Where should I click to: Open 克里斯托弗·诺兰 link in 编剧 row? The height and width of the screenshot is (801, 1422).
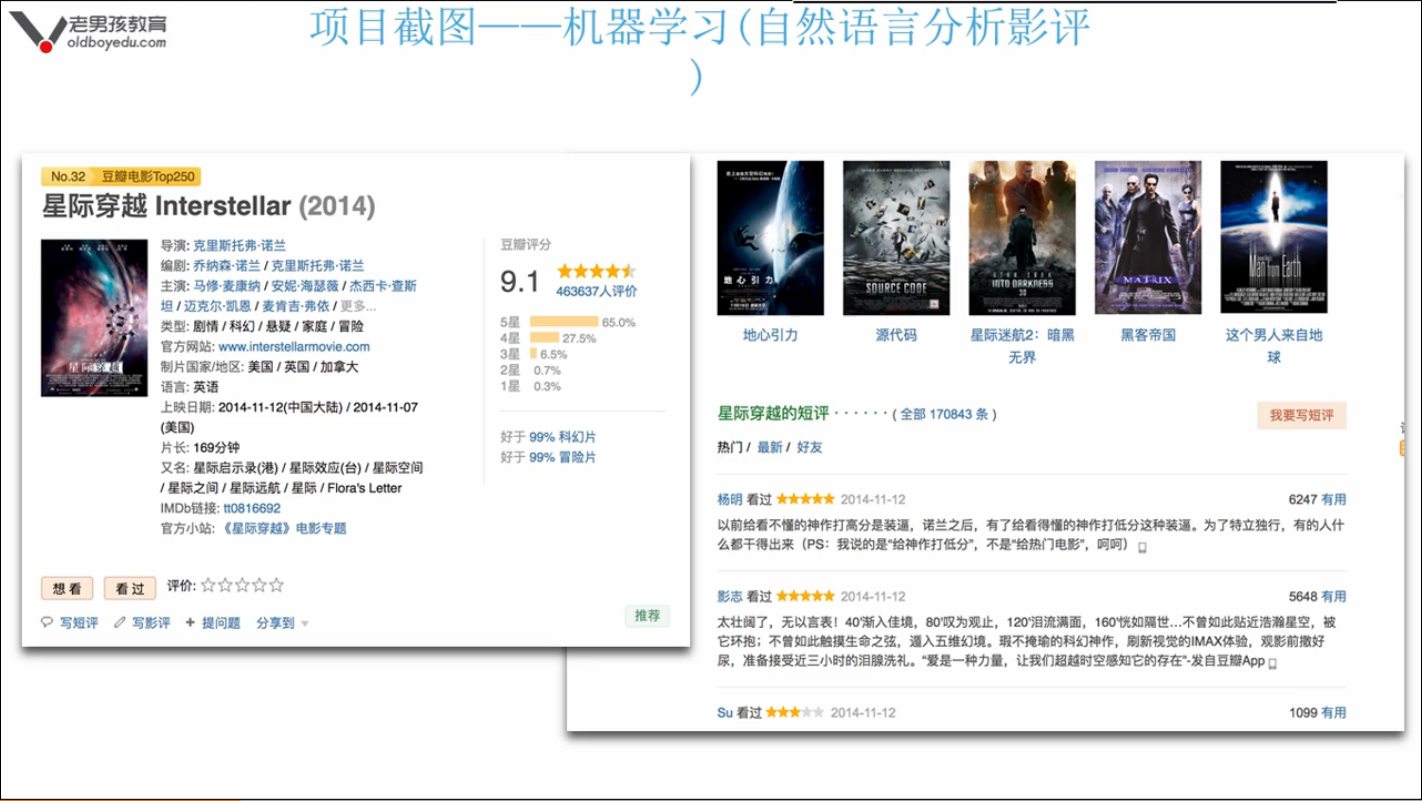pos(318,266)
